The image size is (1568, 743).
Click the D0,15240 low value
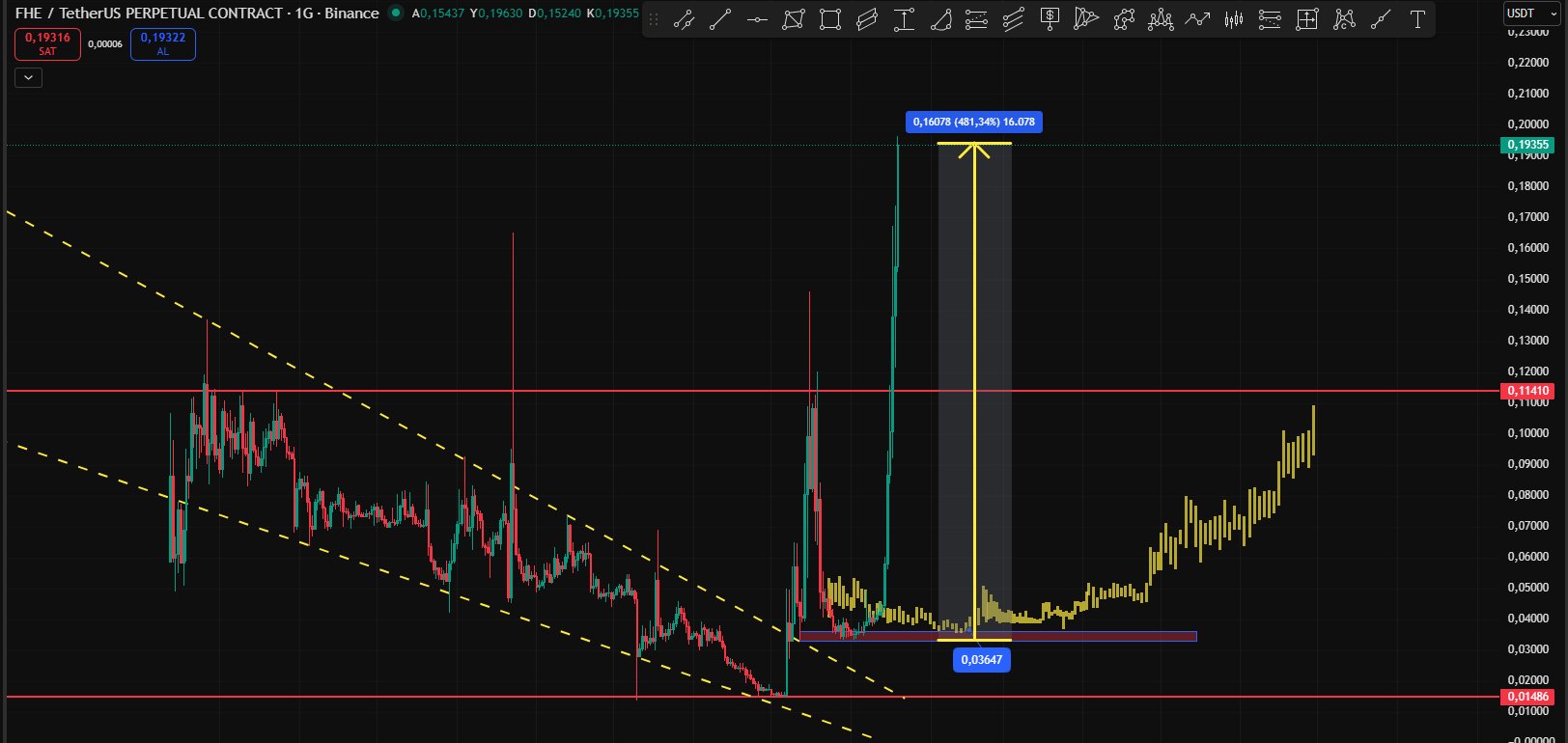pos(554,14)
